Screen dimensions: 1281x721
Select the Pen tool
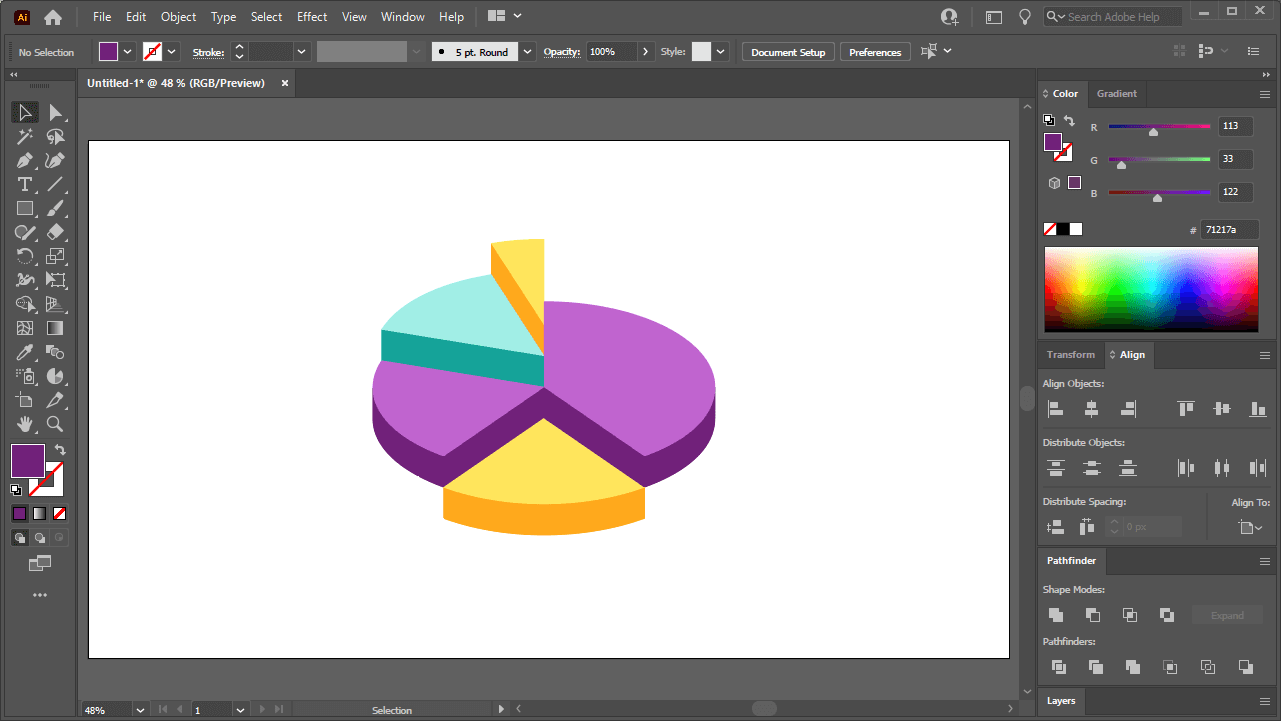tap(25, 161)
